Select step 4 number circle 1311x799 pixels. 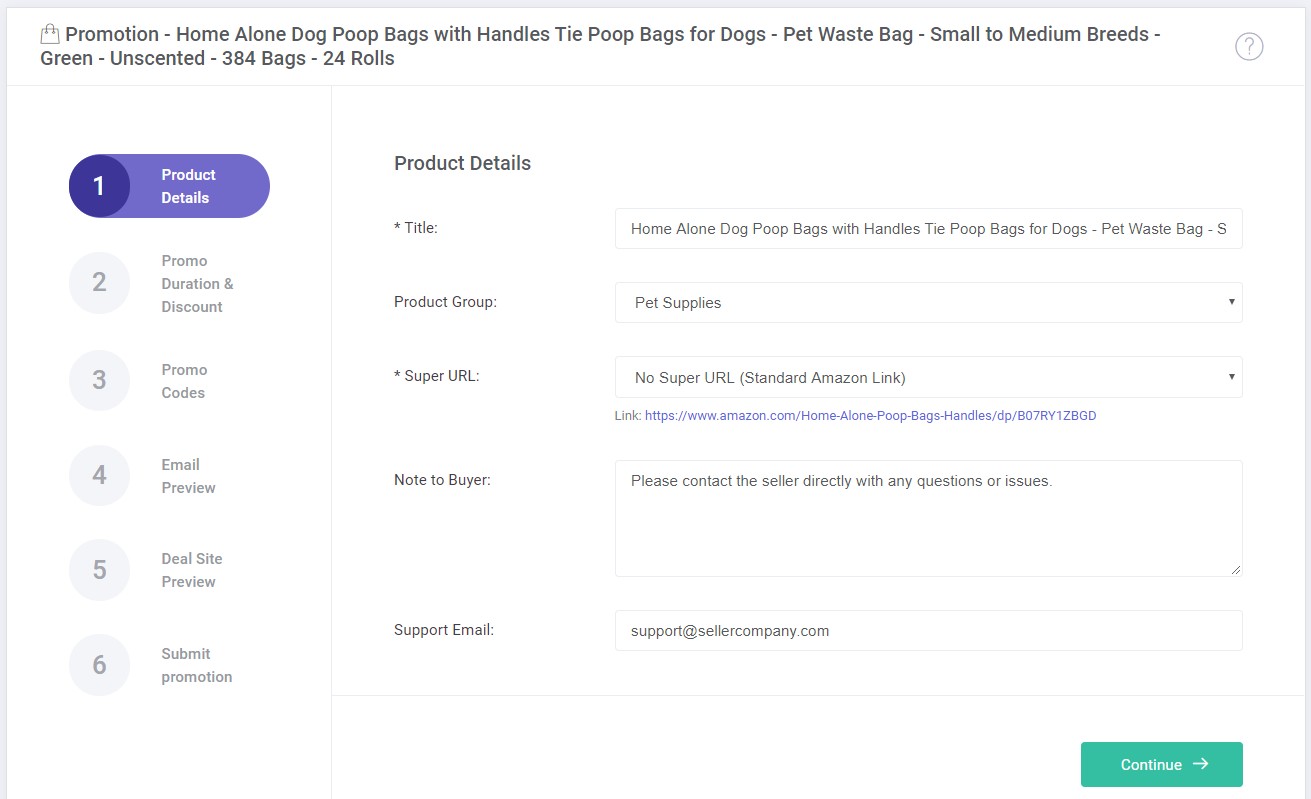tap(99, 475)
